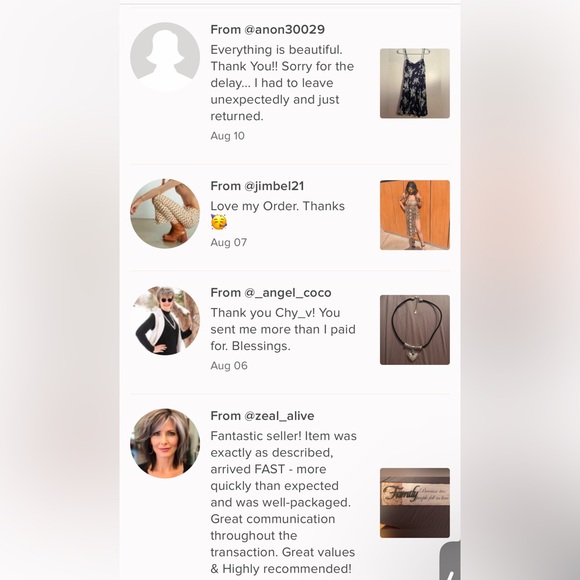Select the 'Fantastic seller' review text
This screenshot has height=580, width=580.
[x=283, y=502]
